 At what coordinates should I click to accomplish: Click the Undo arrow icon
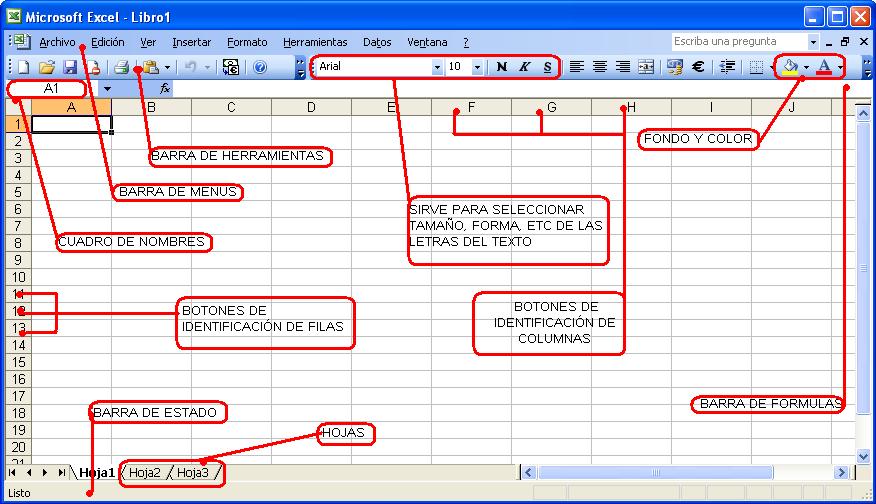tap(191, 68)
